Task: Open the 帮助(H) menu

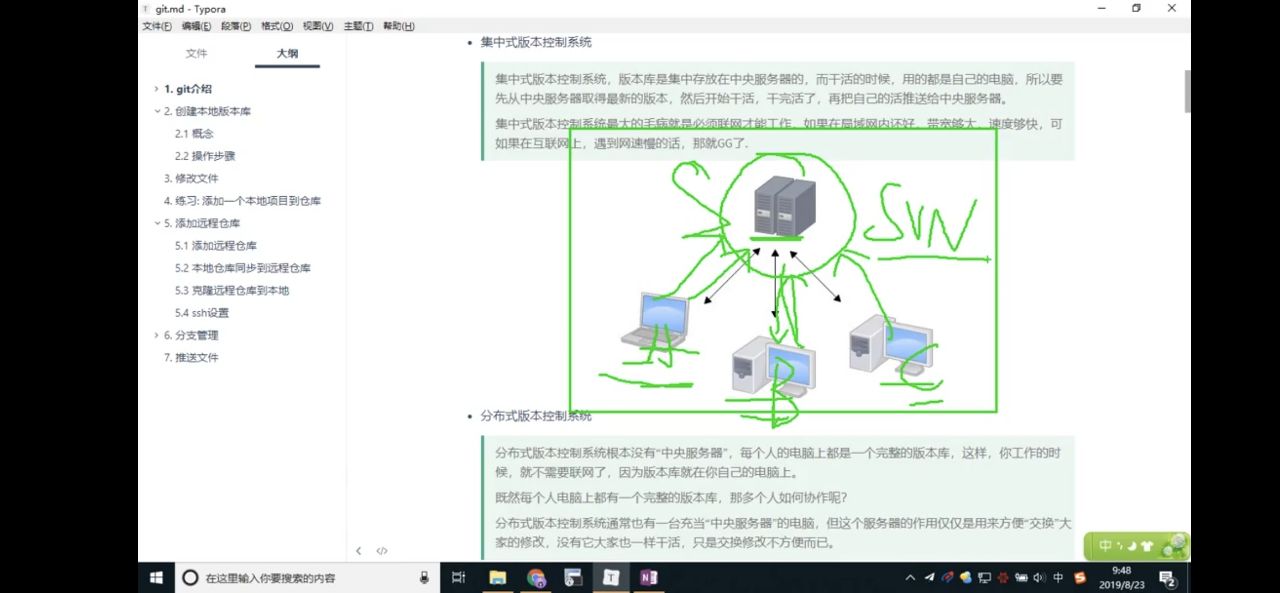Action: pyautogui.click(x=399, y=26)
